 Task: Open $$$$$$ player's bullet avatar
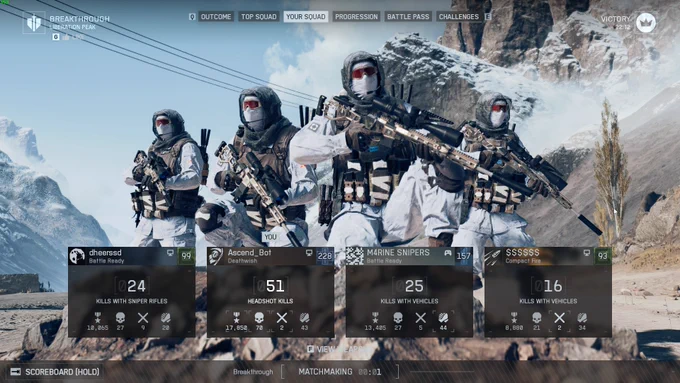tap(494, 256)
